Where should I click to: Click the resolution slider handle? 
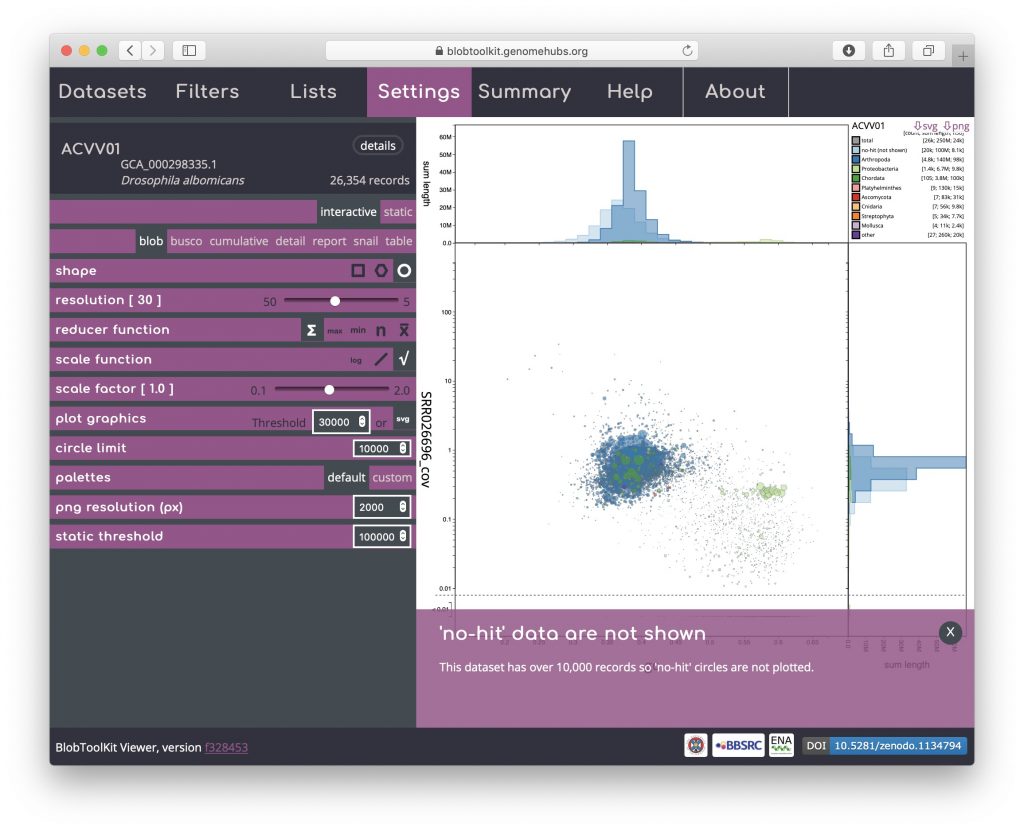[335, 301]
